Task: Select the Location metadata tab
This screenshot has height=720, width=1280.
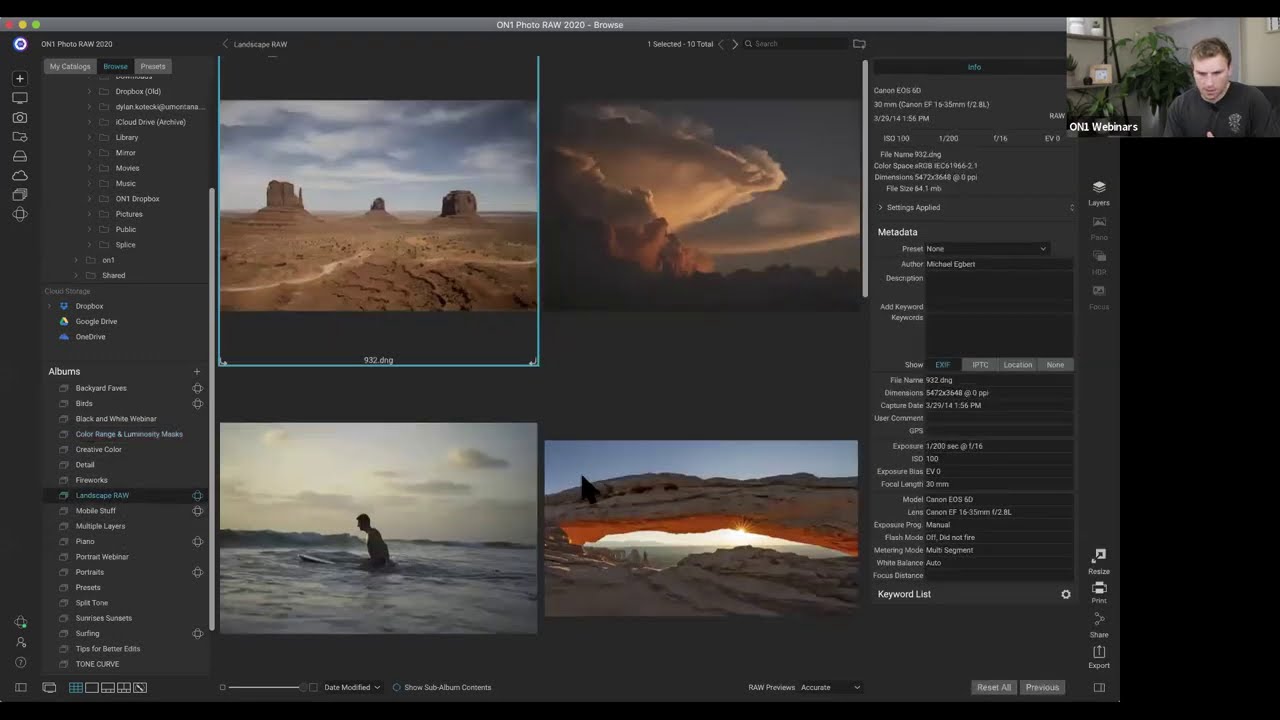Action: click(x=1018, y=365)
